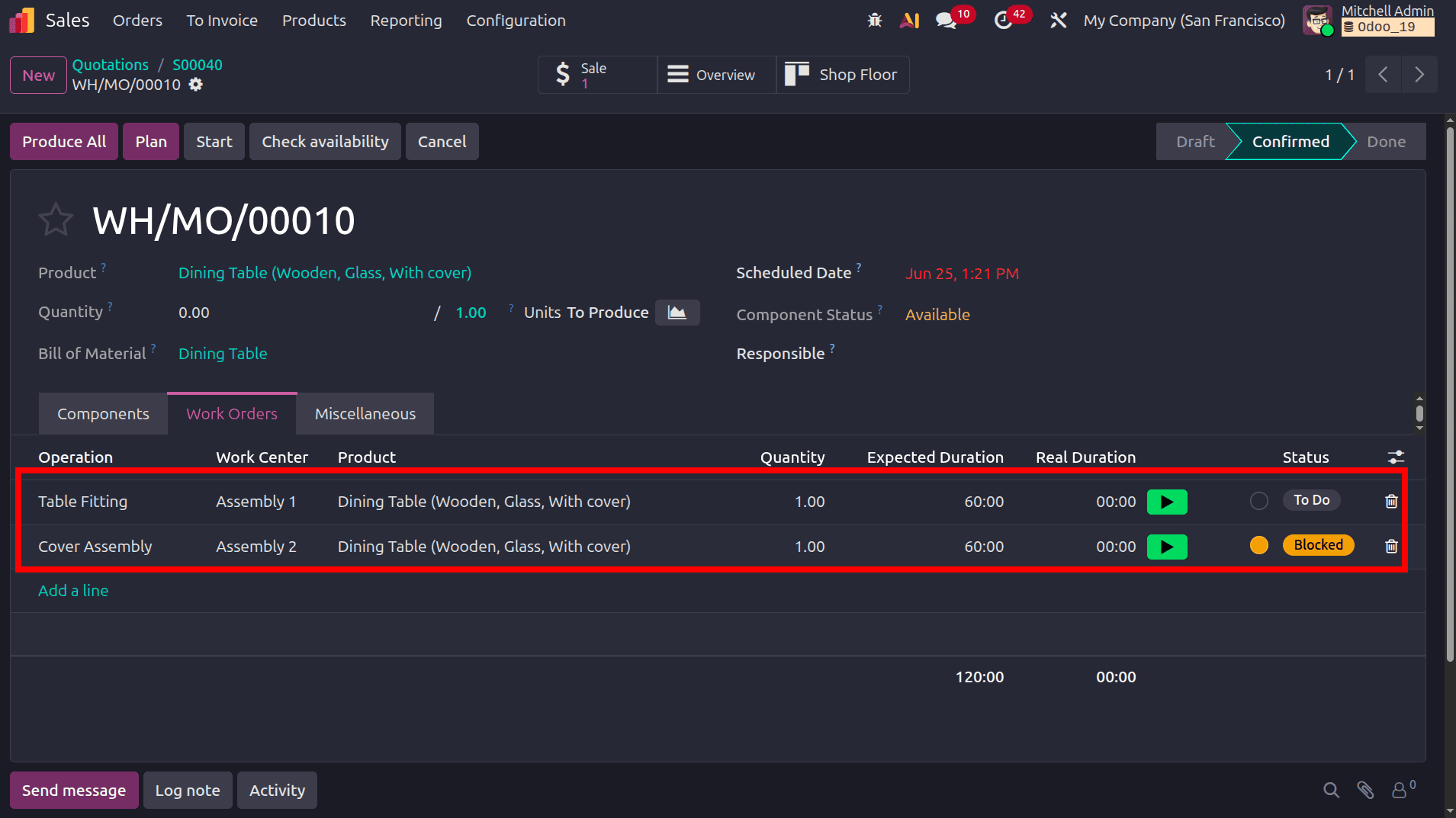Viewport: 1456px width, 818px height.
Task: Delete the Table Fitting work order row
Action: tap(1391, 501)
